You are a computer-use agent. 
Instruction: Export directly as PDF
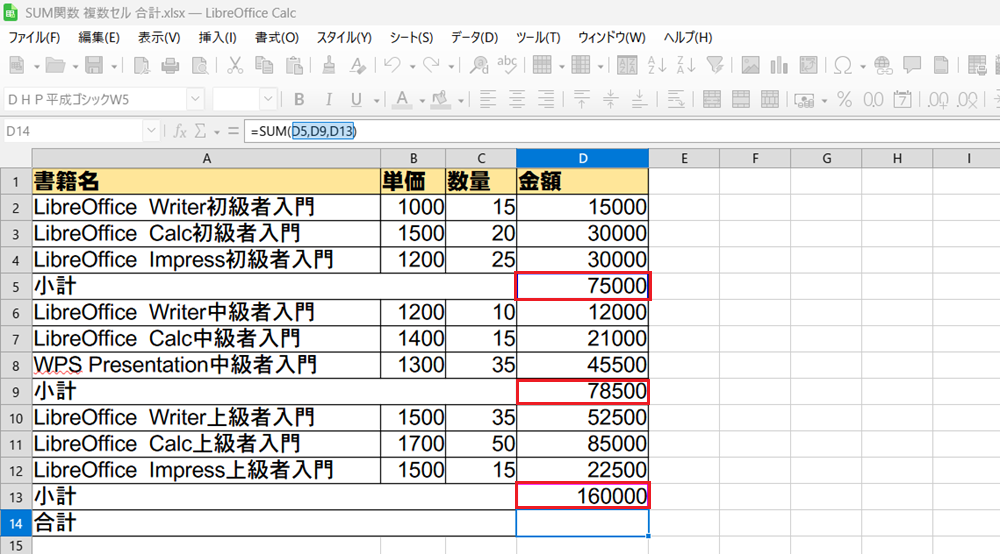click(x=142, y=65)
